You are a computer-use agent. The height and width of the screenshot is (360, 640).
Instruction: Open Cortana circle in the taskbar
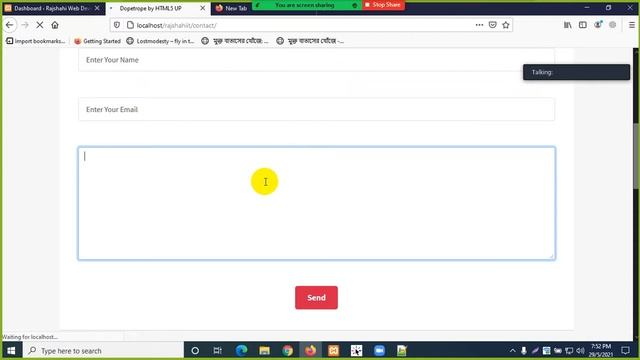195,351
